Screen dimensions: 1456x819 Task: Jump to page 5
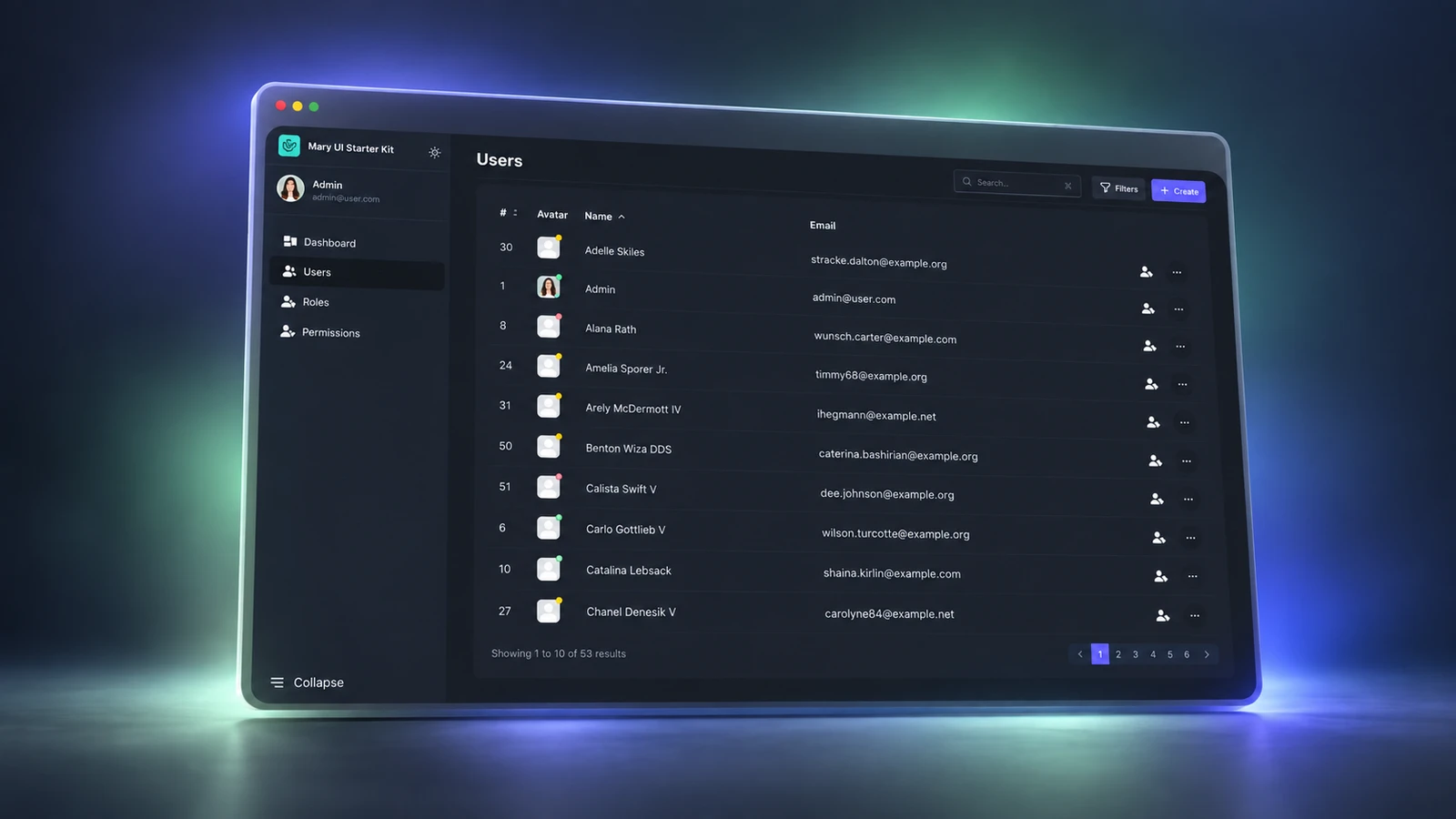pyautogui.click(x=1170, y=654)
